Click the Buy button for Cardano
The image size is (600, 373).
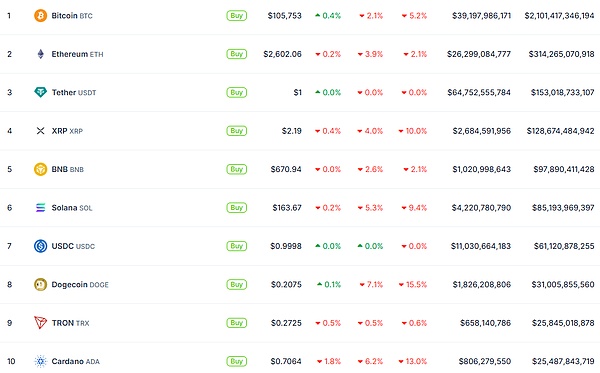click(x=236, y=361)
